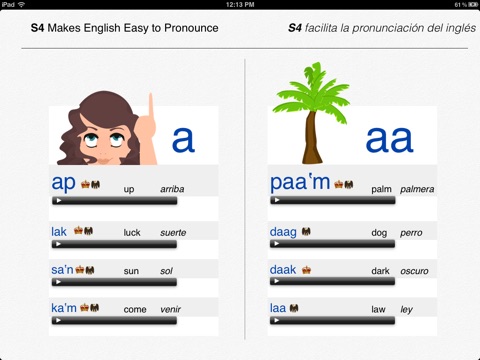The image size is (480, 360).
Task: Click the crown icon next to 'daak'
Action: pos(306,270)
